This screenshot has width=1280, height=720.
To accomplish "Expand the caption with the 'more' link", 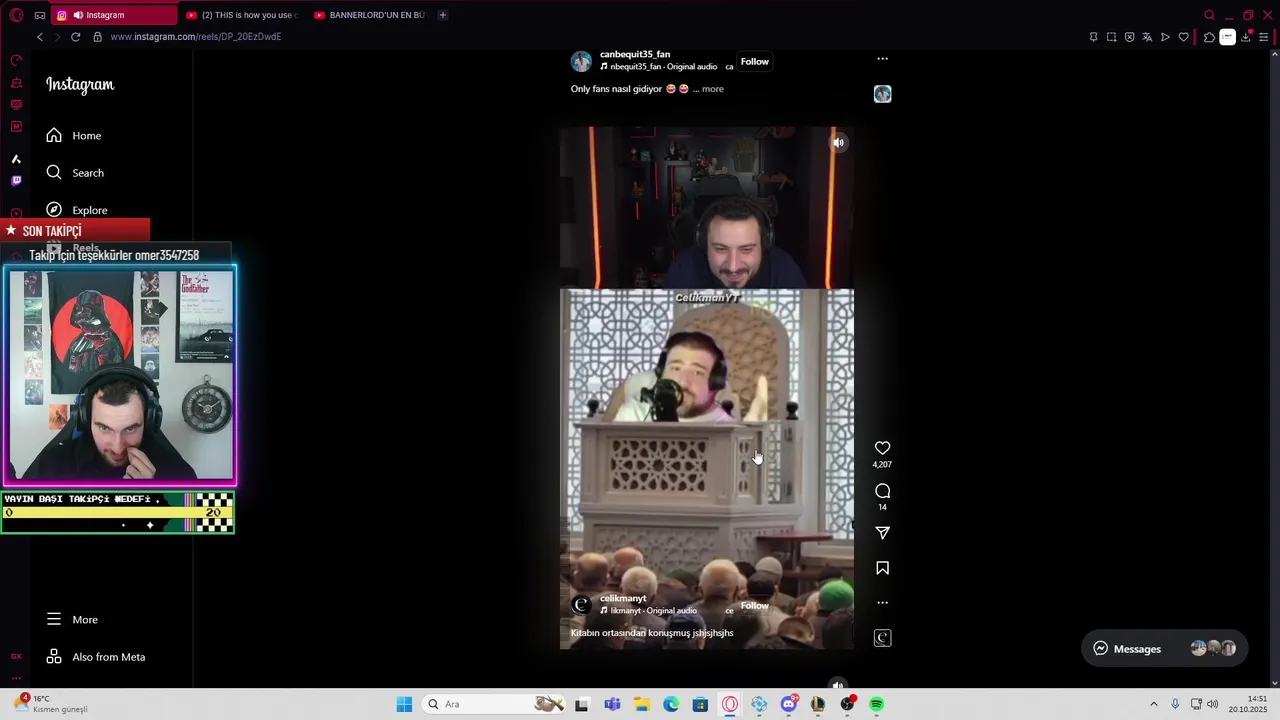I will tap(712, 89).
